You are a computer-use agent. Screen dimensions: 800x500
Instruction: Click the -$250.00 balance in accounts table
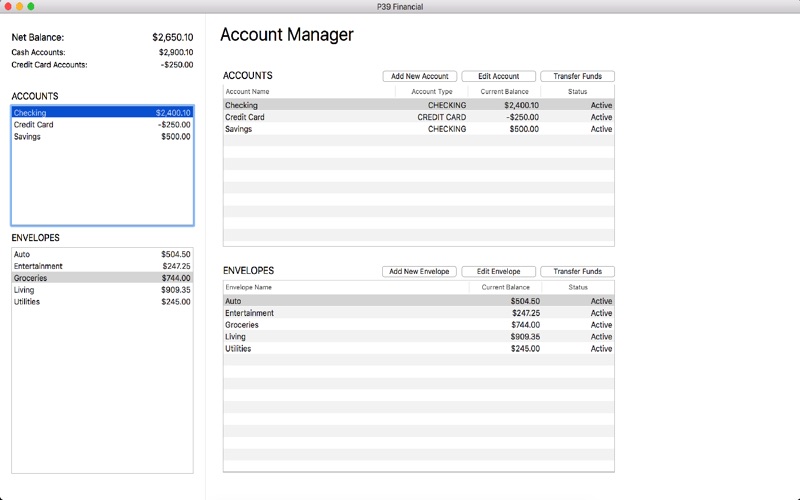[x=522, y=117]
